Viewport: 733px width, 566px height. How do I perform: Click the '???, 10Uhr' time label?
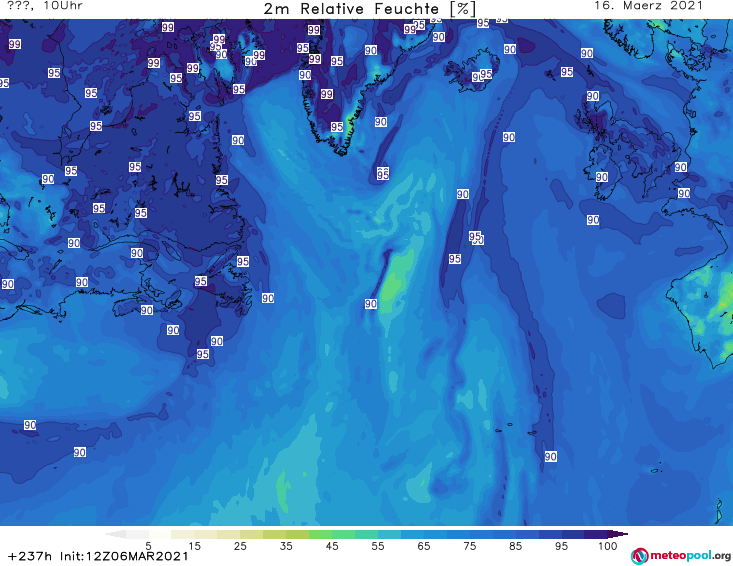point(45,5)
